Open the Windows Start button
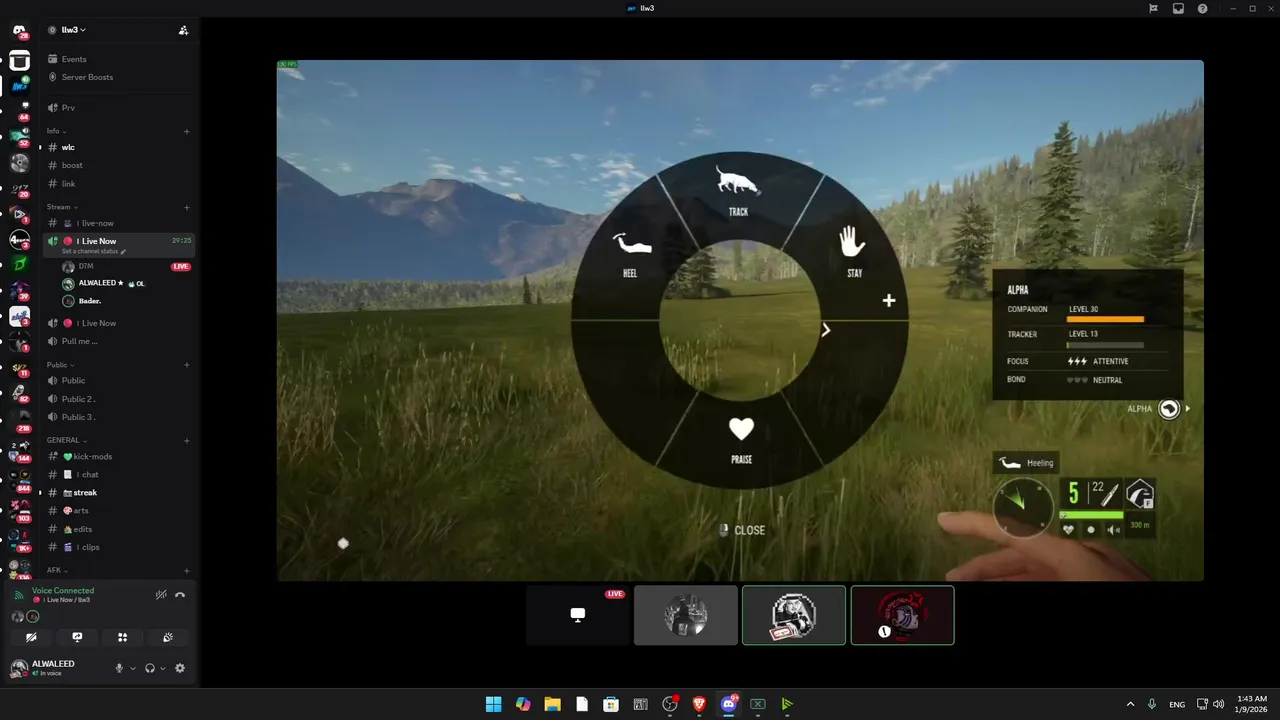 493,704
